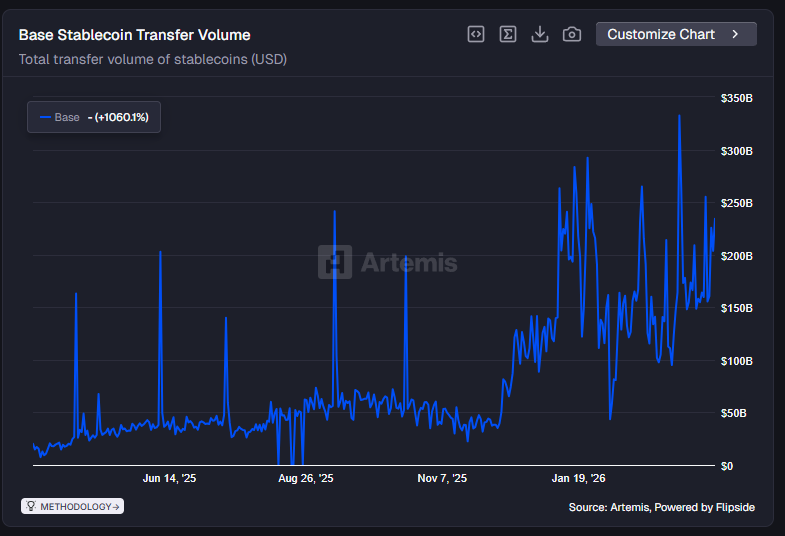This screenshot has width=785, height=536.
Task: Open the Customize Chart panel
Action: [676, 34]
